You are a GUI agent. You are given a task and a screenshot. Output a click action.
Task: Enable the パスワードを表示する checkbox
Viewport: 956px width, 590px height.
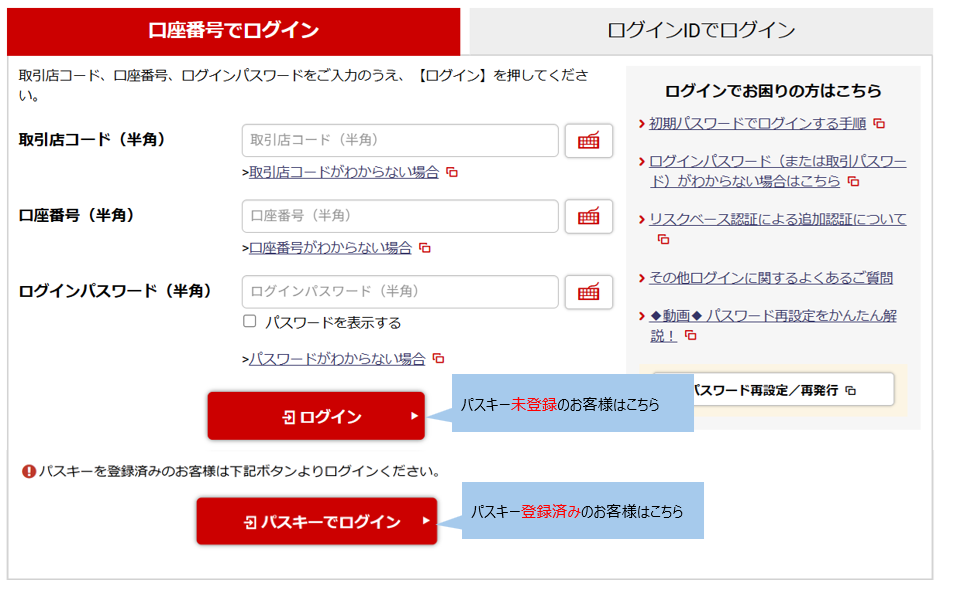pyautogui.click(x=250, y=322)
